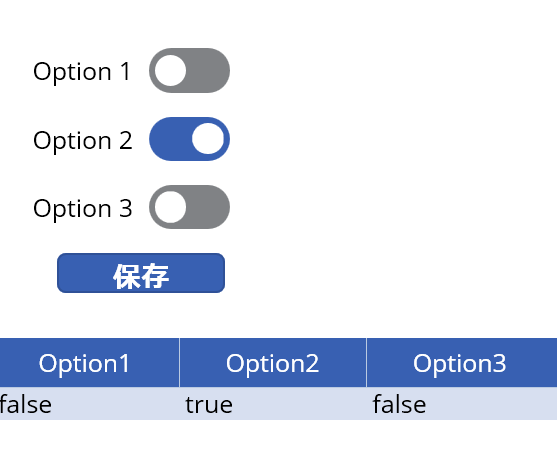This screenshot has width=557, height=454.
Task: Click divider between Option2 and Option3 headers
Action: (367, 363)
